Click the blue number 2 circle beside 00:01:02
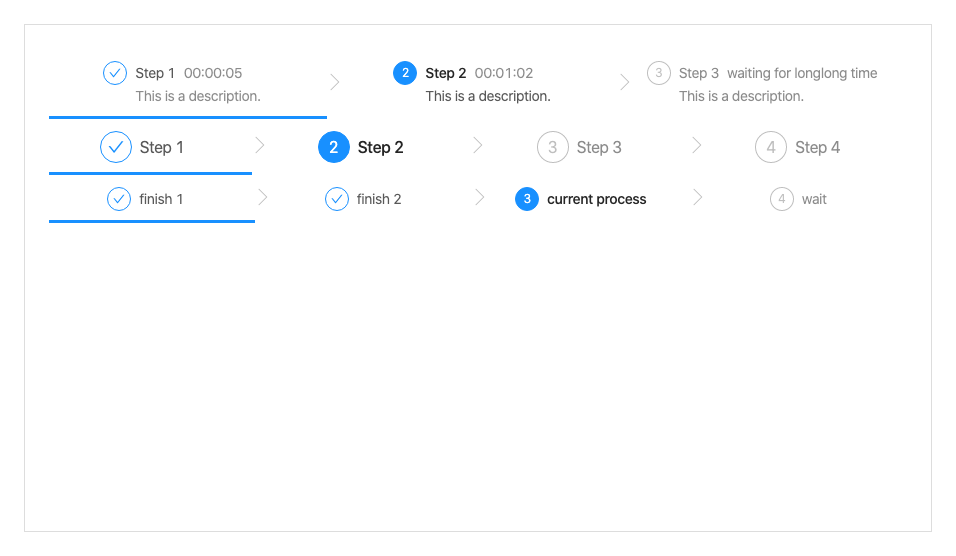 [x=405, y=73]
